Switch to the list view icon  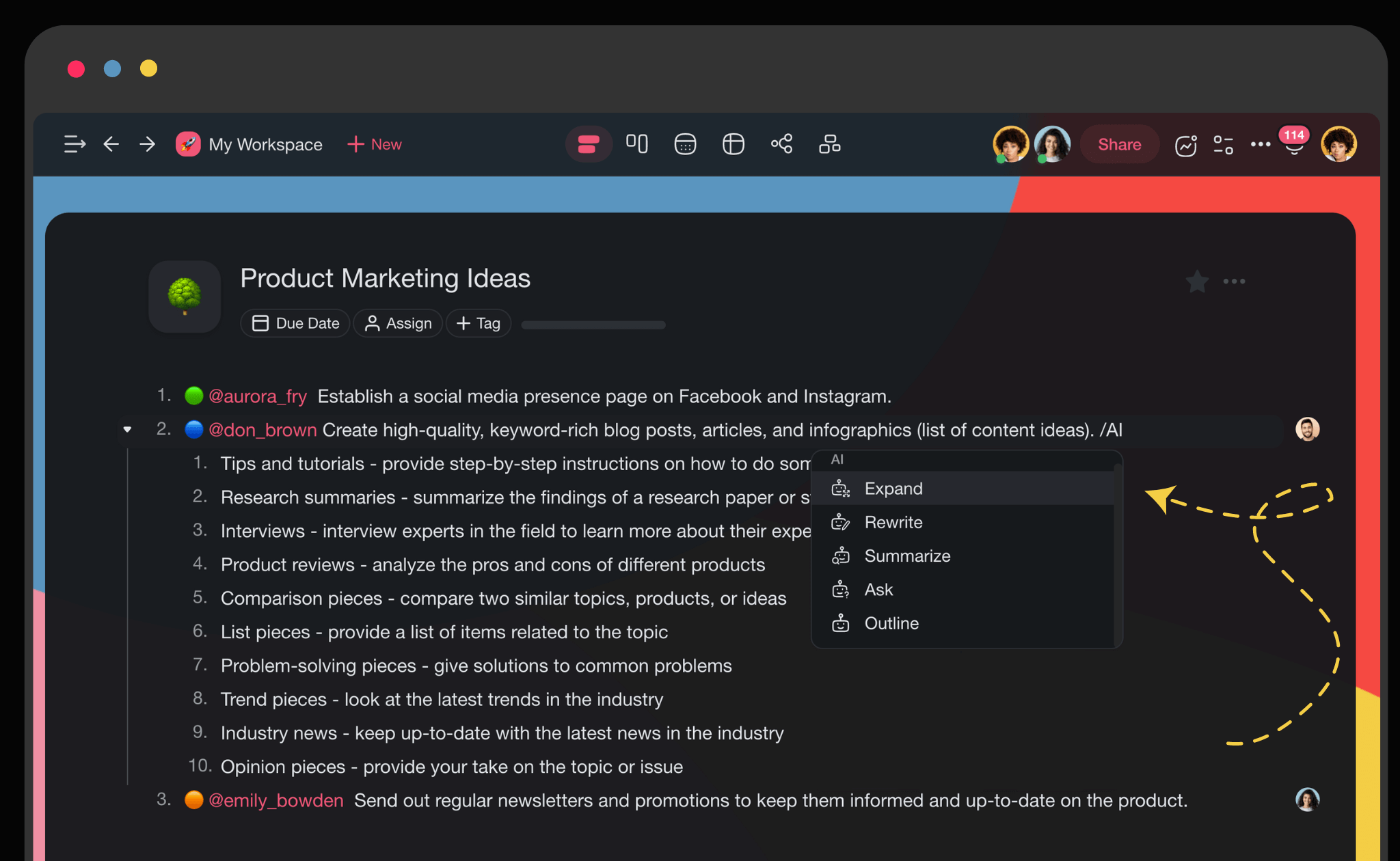click(x=589, y=144)
